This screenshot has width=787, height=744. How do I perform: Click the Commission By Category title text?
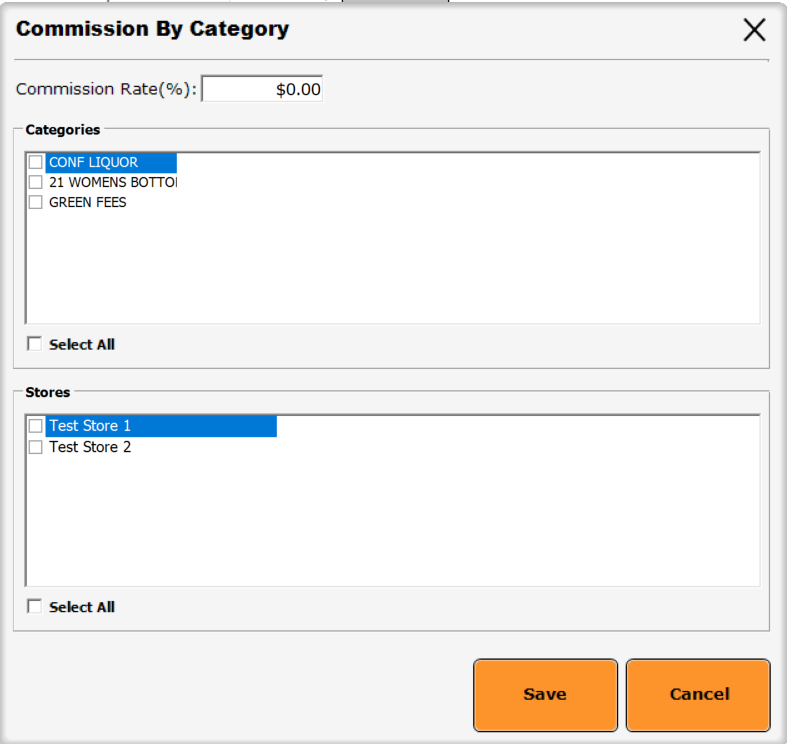pyautogui.click(x=152, y=29)
